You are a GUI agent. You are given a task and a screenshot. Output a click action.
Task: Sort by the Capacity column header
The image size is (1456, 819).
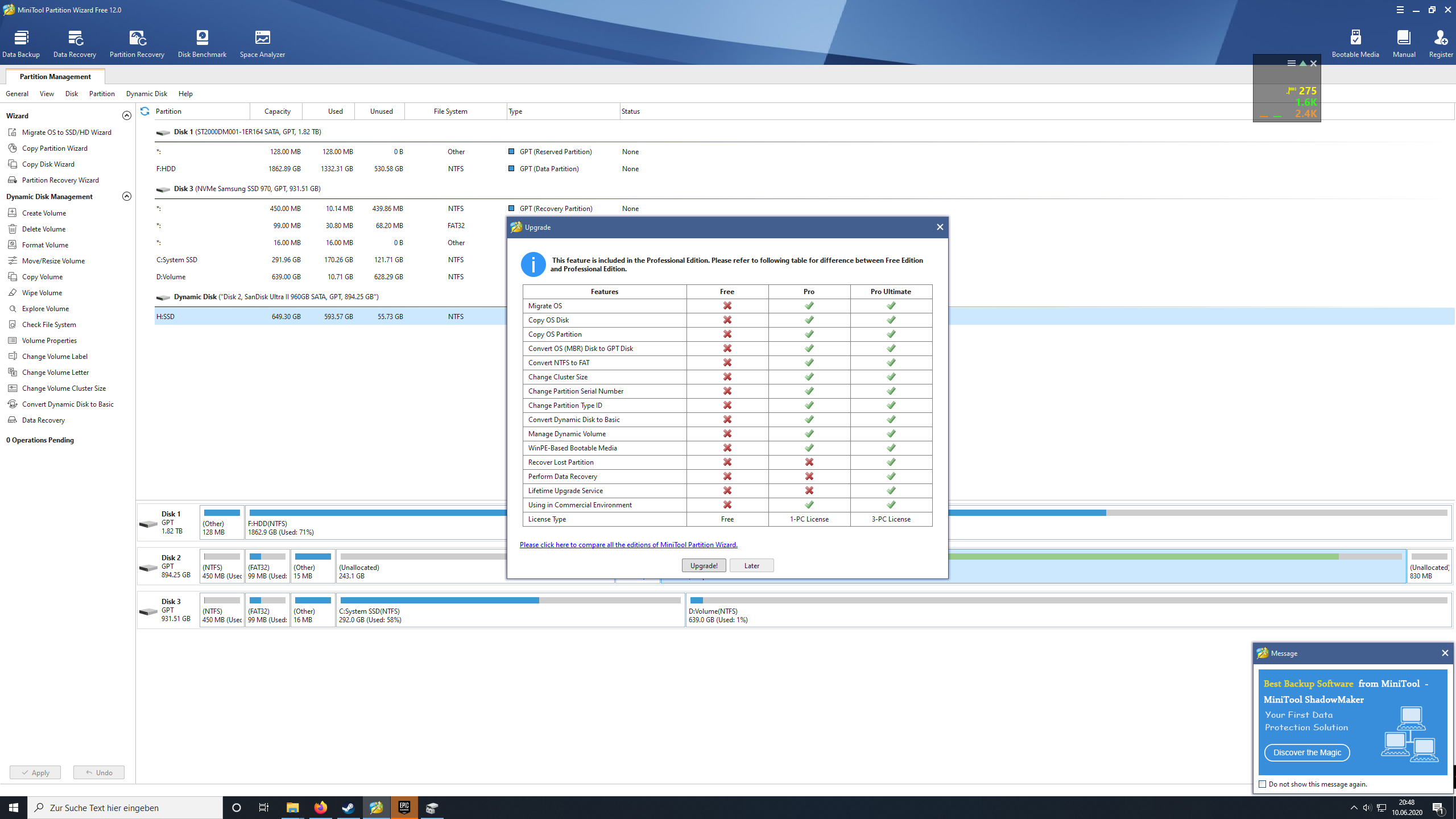(277, 111)
